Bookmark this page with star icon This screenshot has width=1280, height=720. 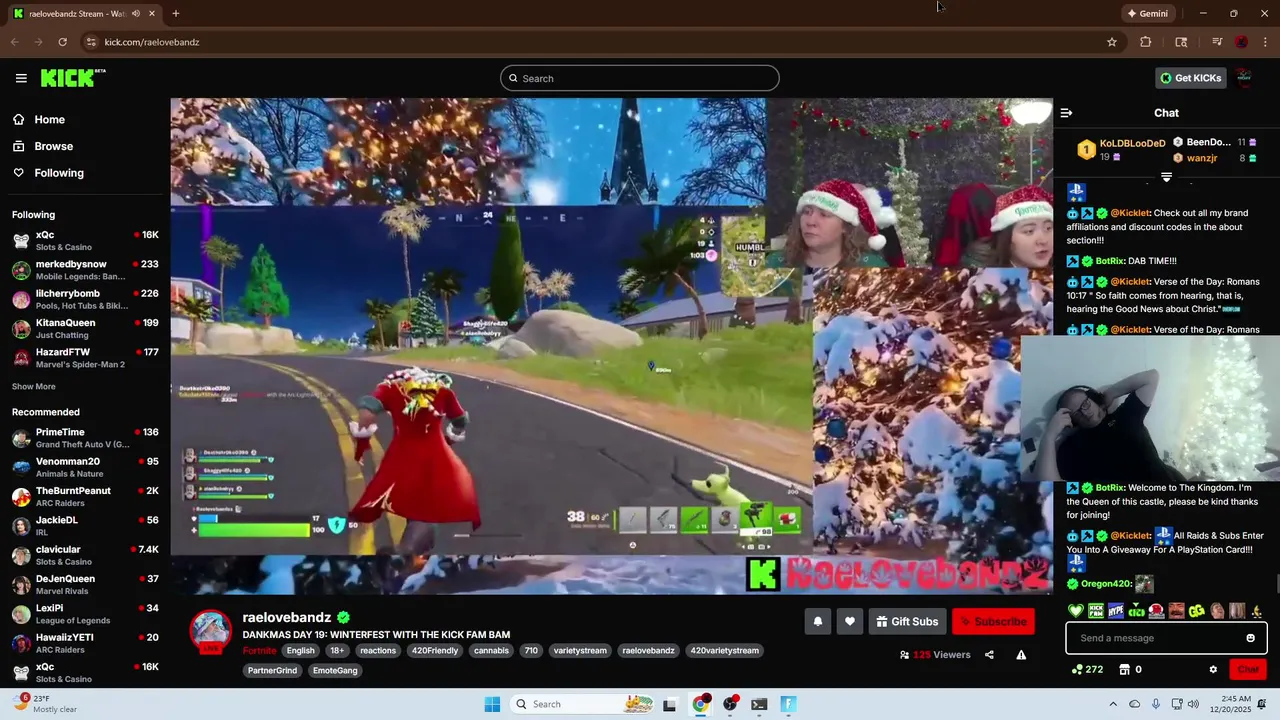tap(1111, 42)
